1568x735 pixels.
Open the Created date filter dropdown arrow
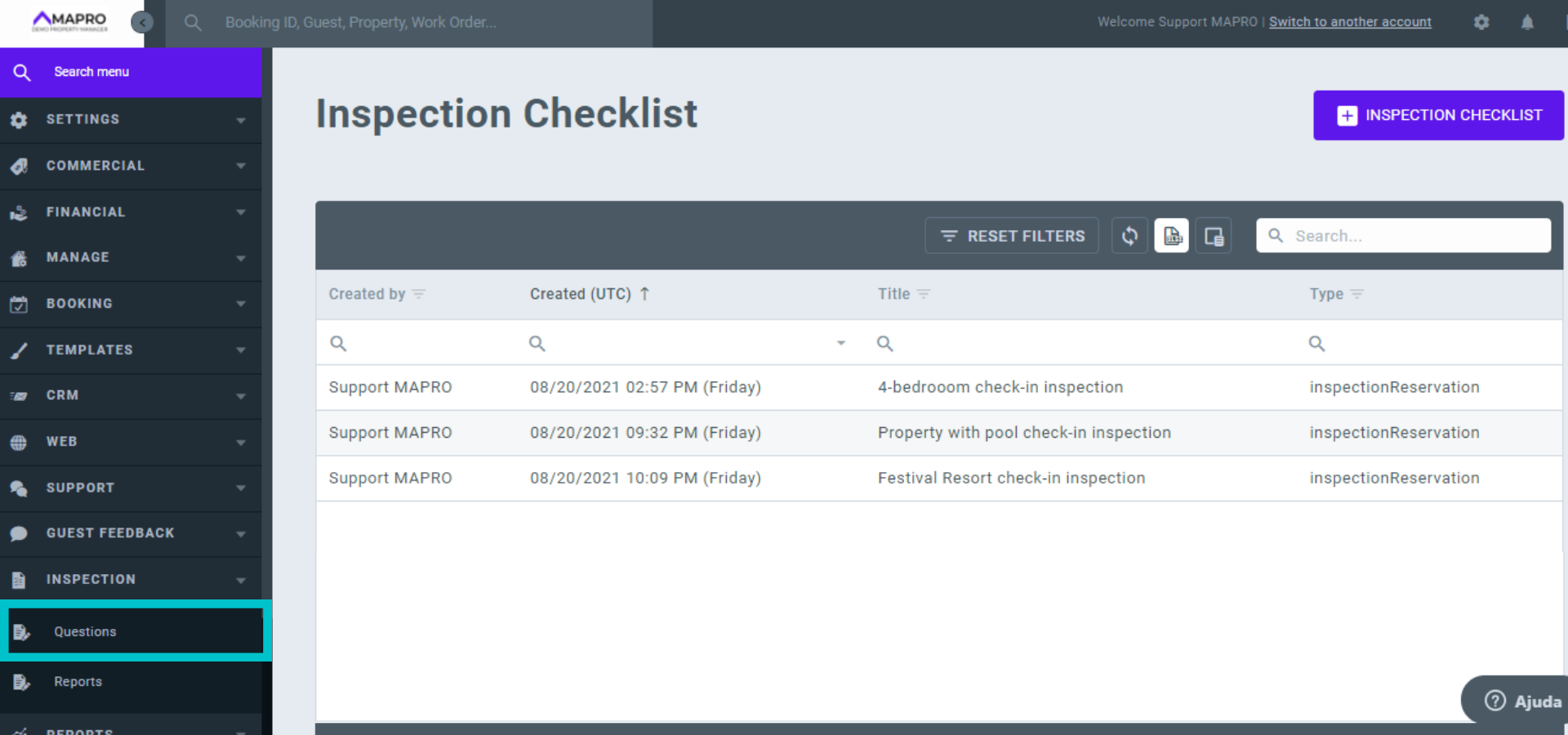coord(840,343)
